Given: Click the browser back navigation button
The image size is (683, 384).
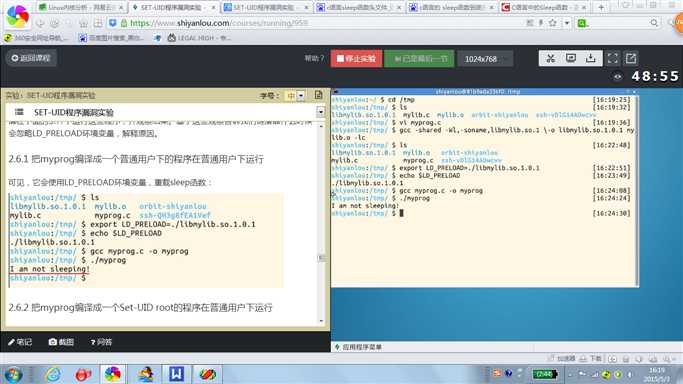Looking at the screenshot, I should [x=40, y=23].
